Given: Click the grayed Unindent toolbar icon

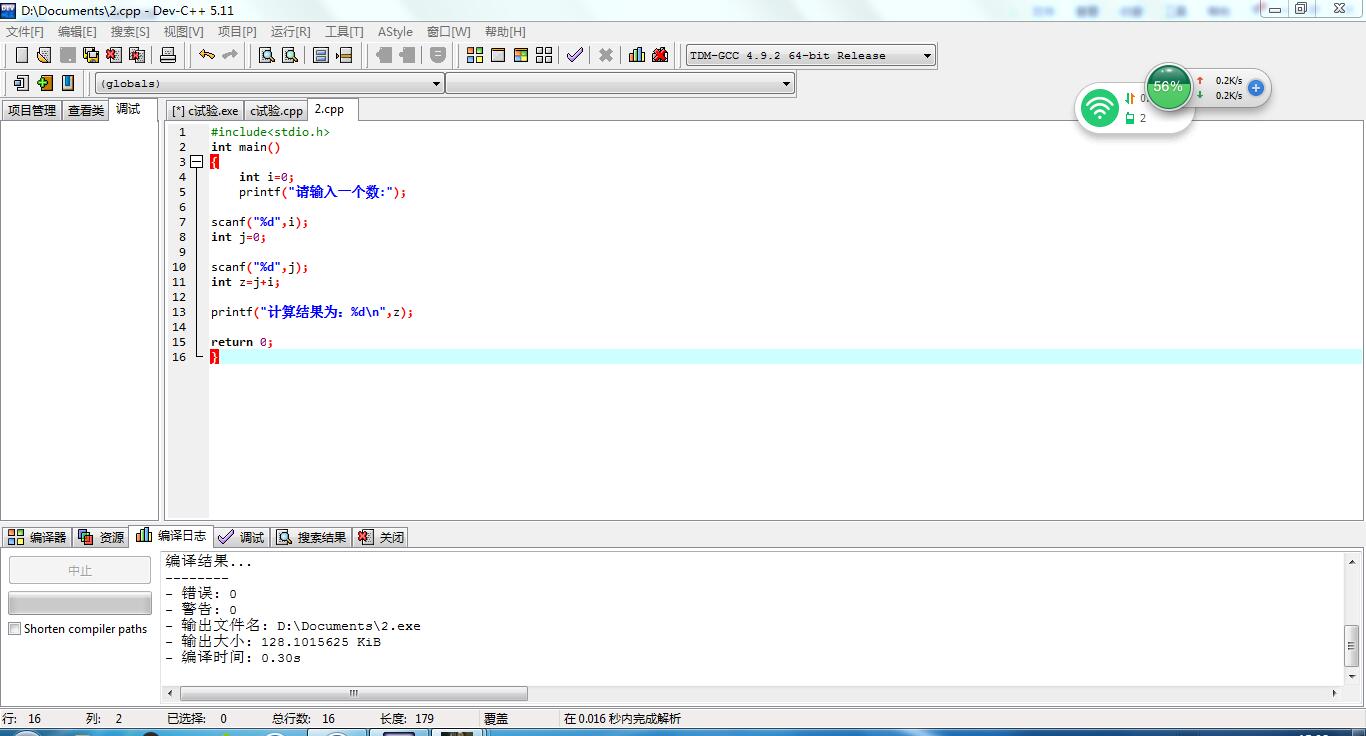Looking at the screenshot, I should pyautogui.click(x=407, y=55).
